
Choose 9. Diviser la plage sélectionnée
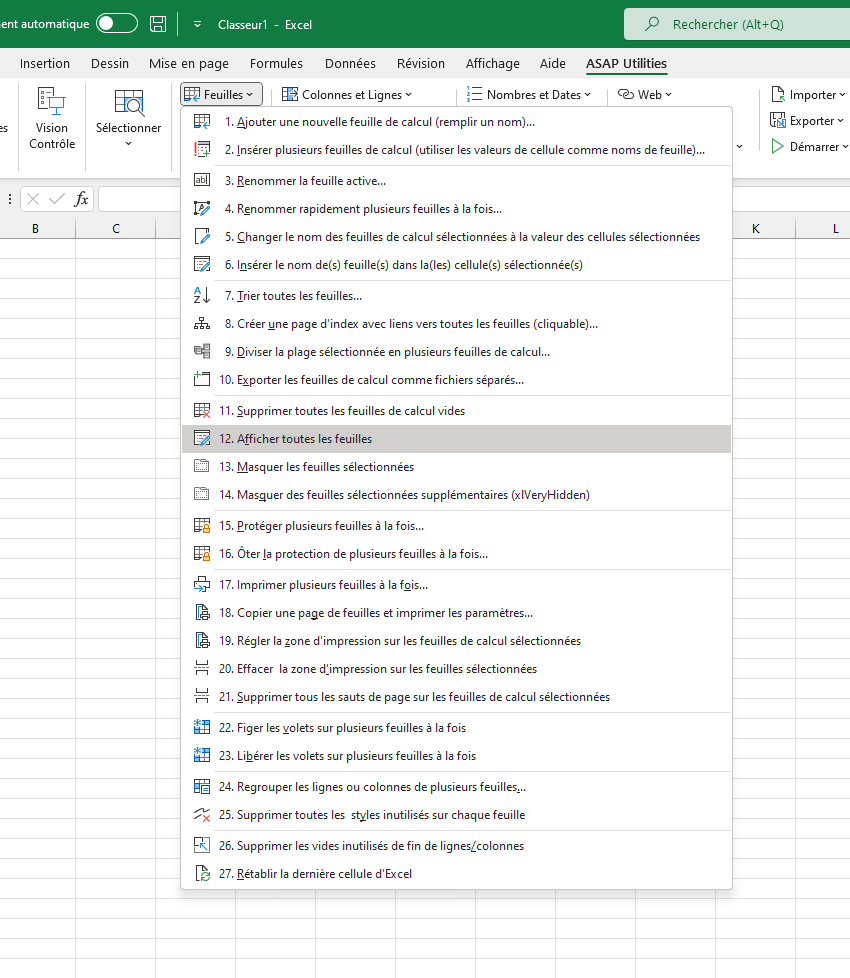click(x=456, y=352)
